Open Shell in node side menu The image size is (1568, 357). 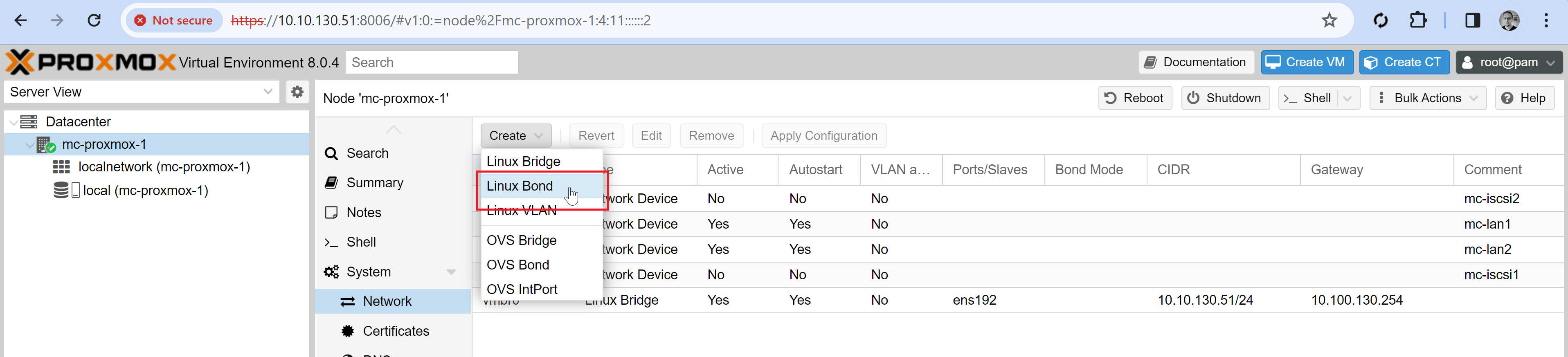(361, 242)
